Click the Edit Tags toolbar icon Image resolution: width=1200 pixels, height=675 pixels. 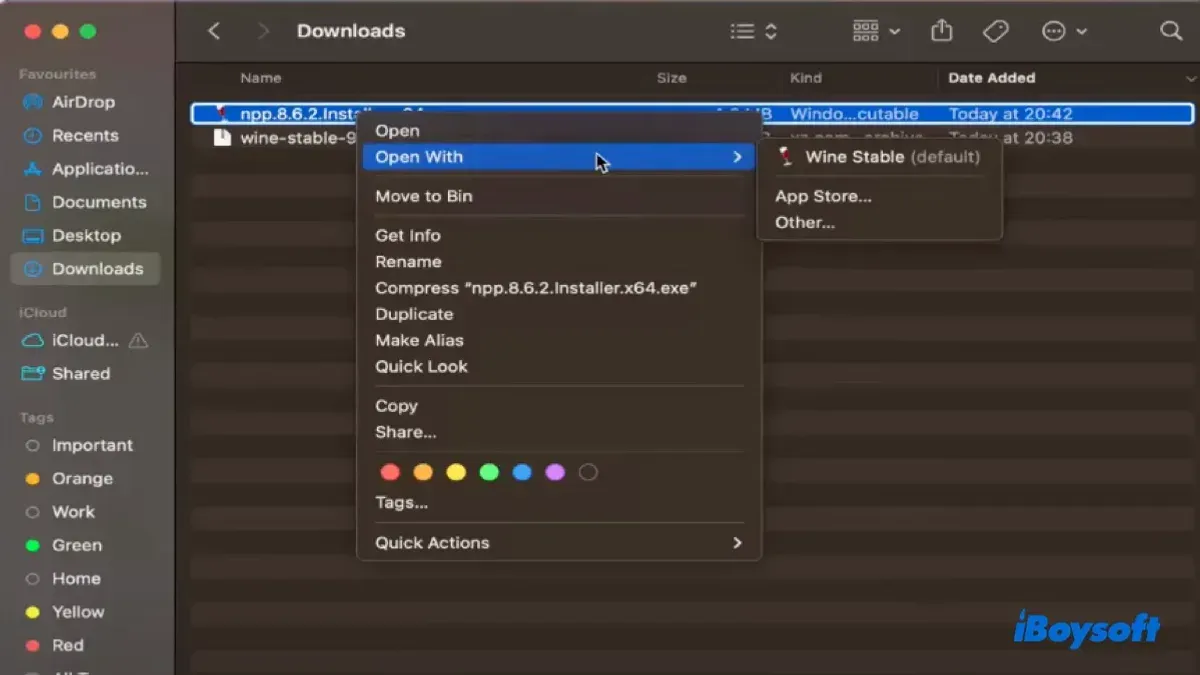tap(995, 32)
